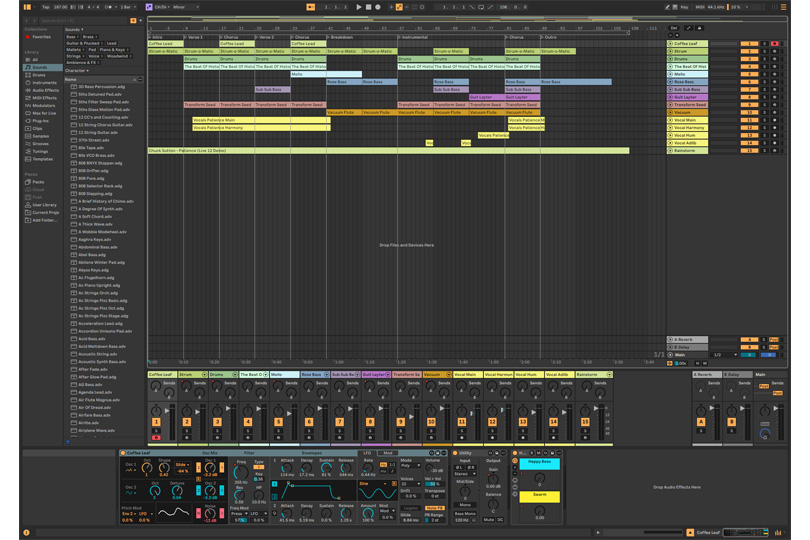
Task: Unfold the Coffee Leaf track
Action: pyautogui.click(x=671, y=44)
